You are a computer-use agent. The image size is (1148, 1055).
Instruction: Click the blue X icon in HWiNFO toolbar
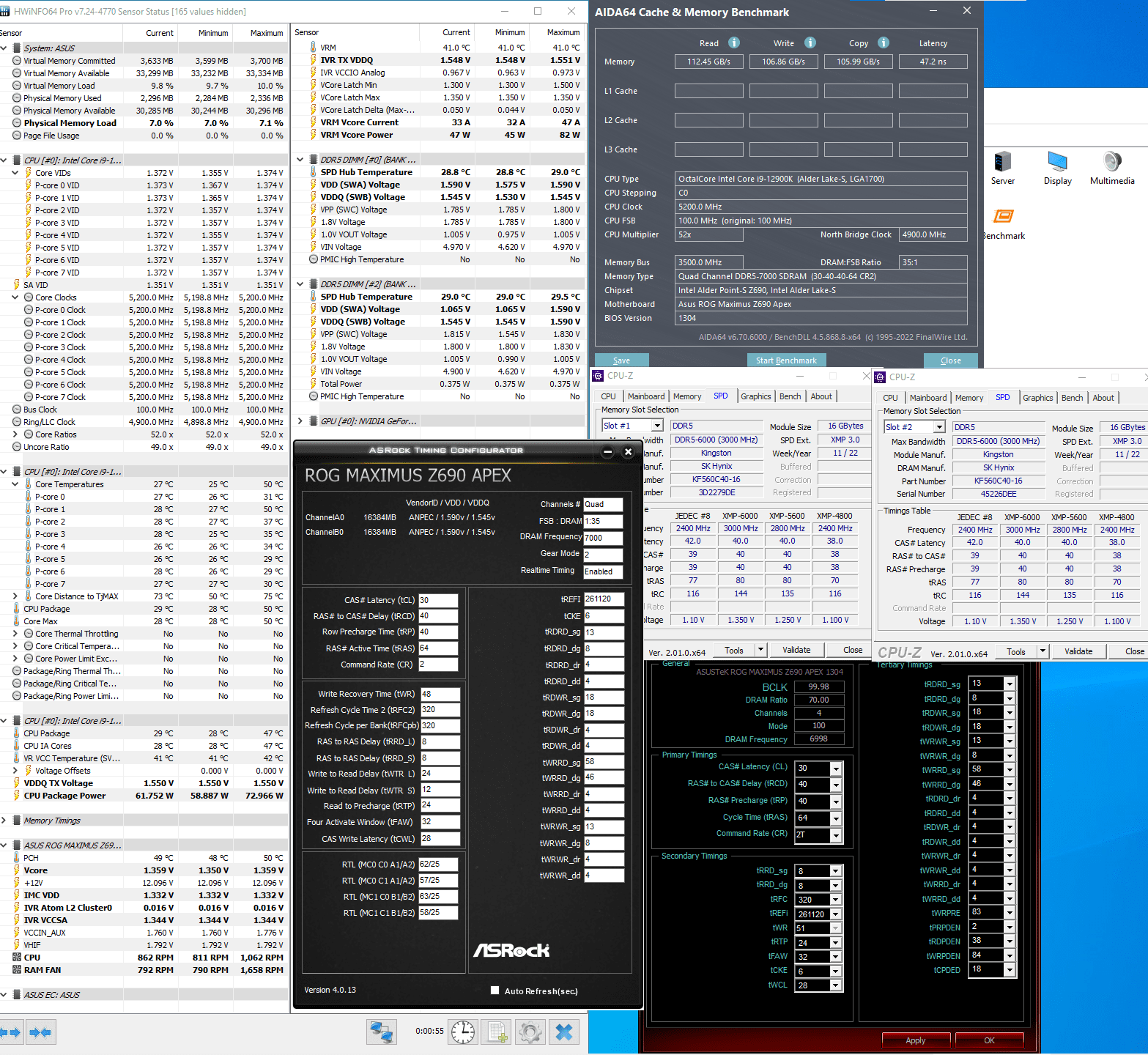(564, 1032)
